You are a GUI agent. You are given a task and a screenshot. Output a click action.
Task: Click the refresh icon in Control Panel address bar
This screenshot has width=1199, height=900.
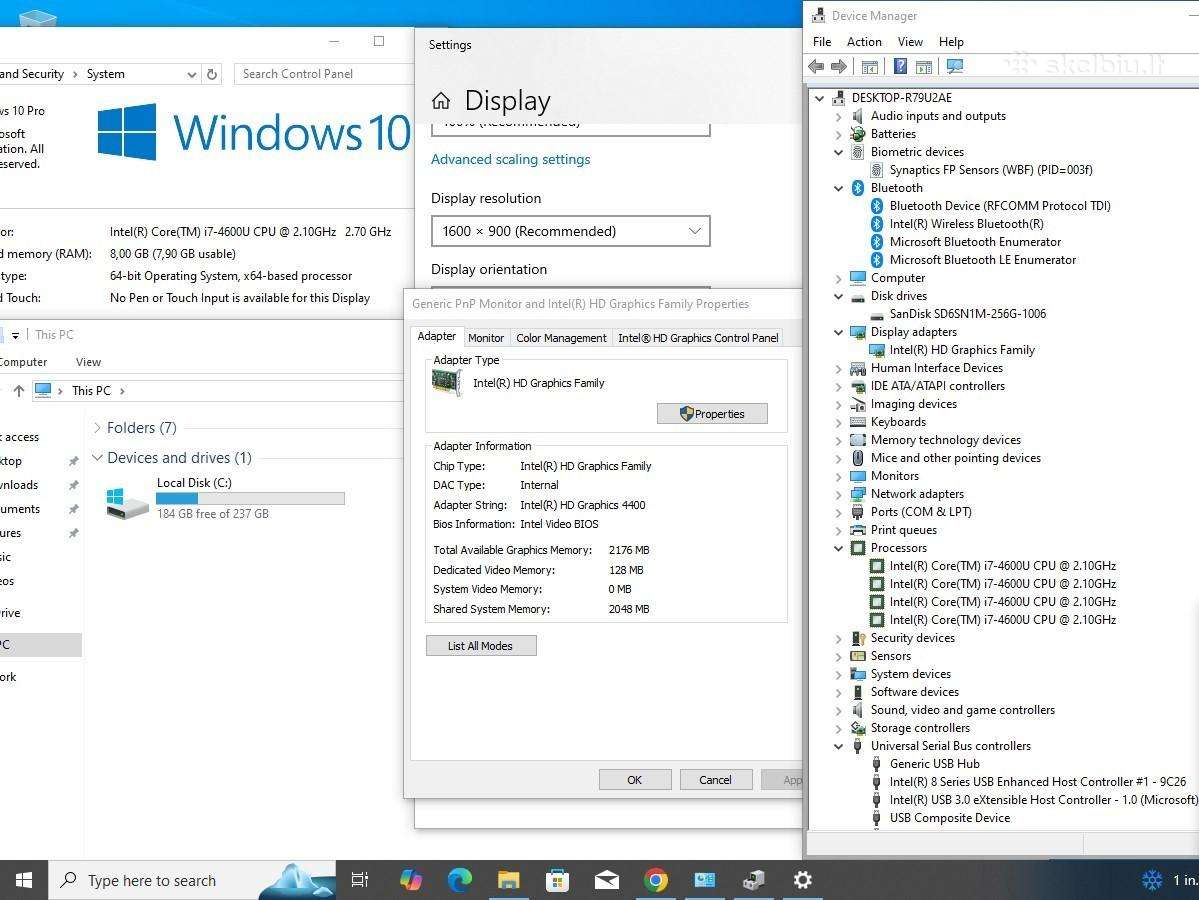(x=212, y=74)
